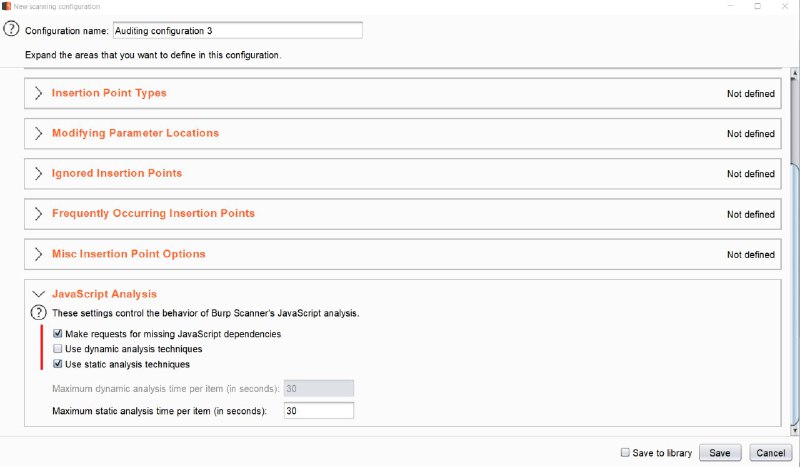Image resolution: width=800 pixels, height=467 pixels.
Task: Expand the Insertion Point Types chevron
Action: point(38,93)
